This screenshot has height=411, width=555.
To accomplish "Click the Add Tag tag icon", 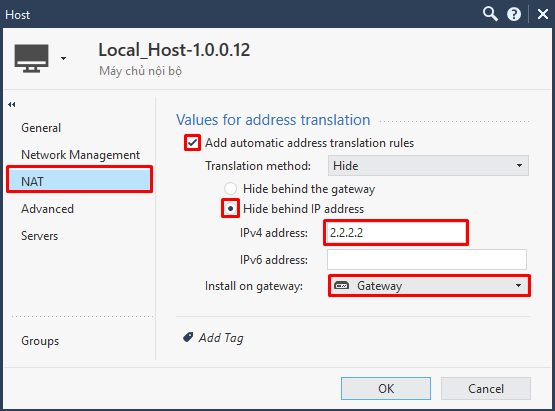I will (x=188, y=337).
